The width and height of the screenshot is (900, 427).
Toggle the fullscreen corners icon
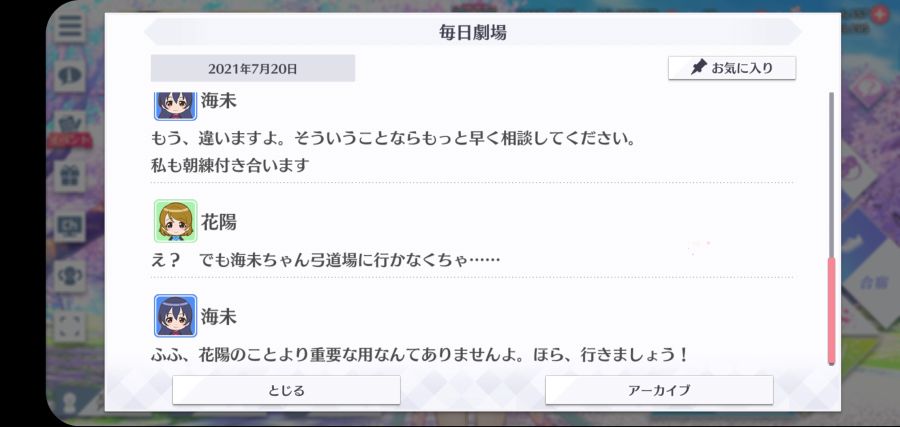click(70, 326)
